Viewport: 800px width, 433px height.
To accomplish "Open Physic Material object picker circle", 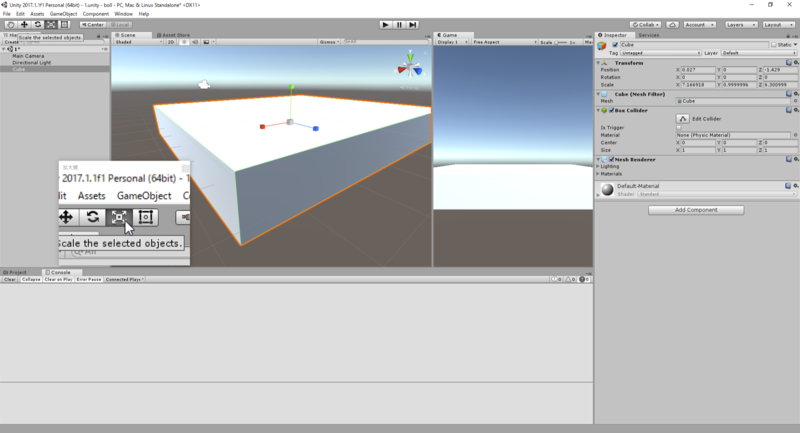I will (x=795, y=135).
